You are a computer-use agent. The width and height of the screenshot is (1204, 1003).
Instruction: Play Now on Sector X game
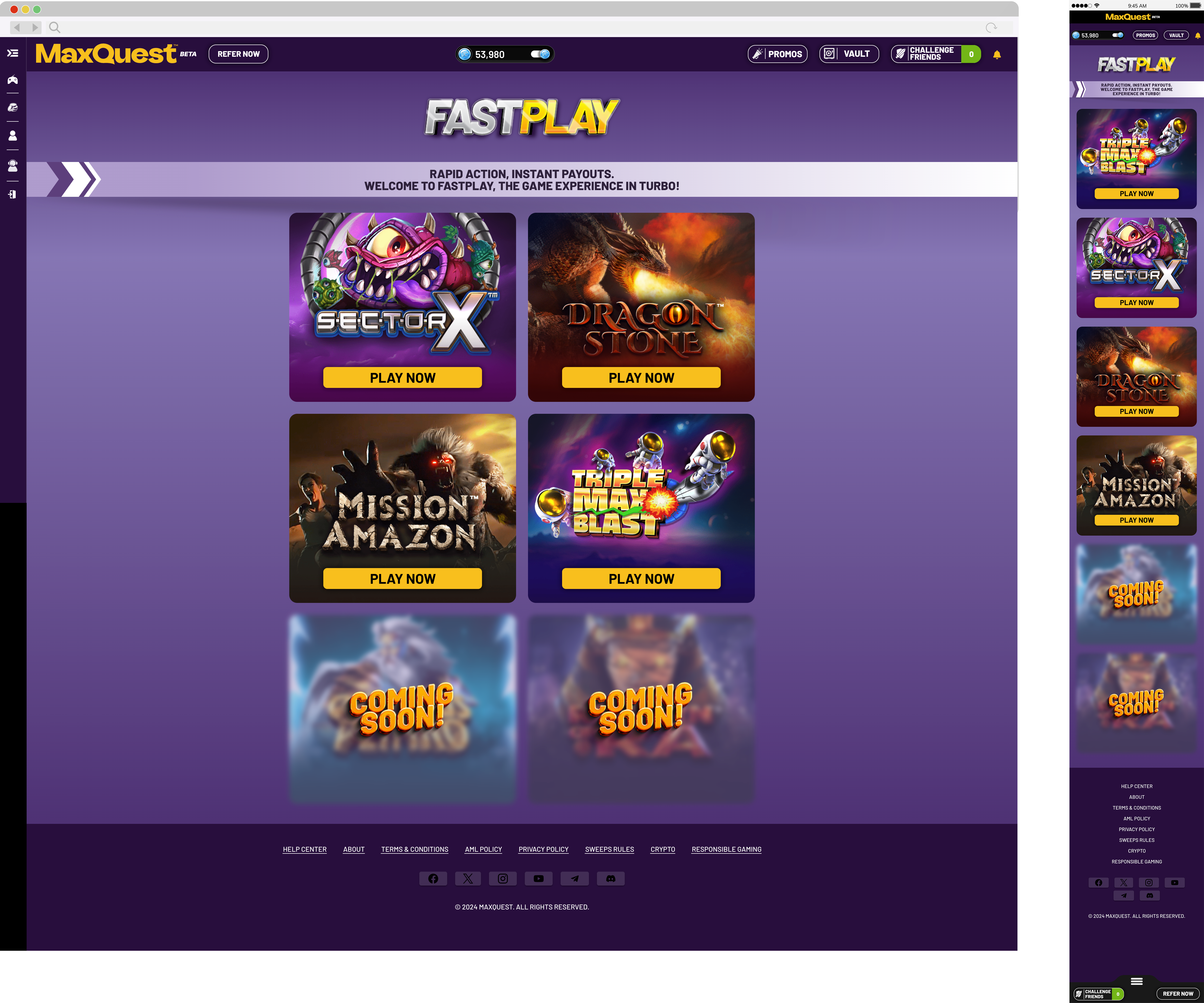click(x=402, y=378)
